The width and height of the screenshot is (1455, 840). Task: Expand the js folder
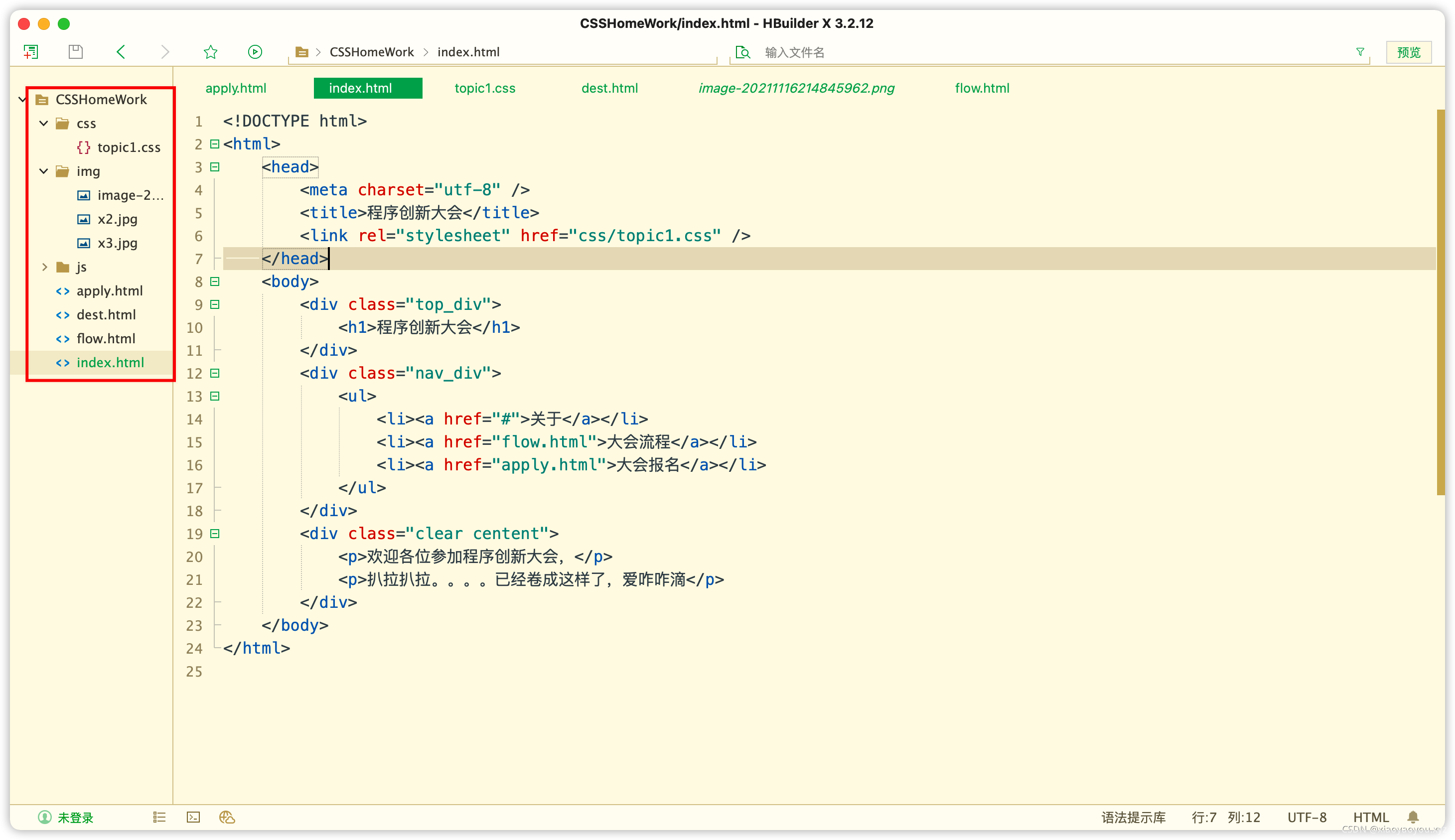point(44,267)
